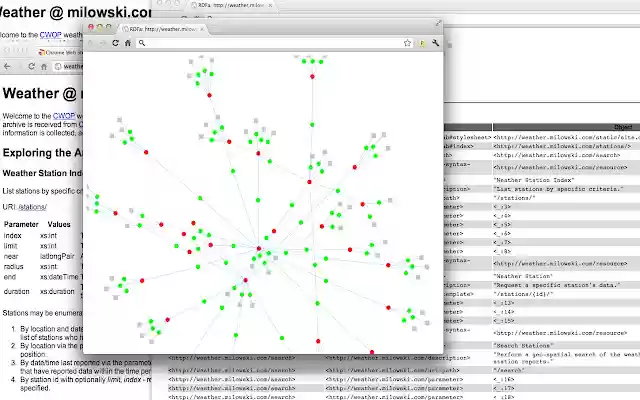Click the back arrow in front window toolbar
640x400 pixels.
coord(91,43)
